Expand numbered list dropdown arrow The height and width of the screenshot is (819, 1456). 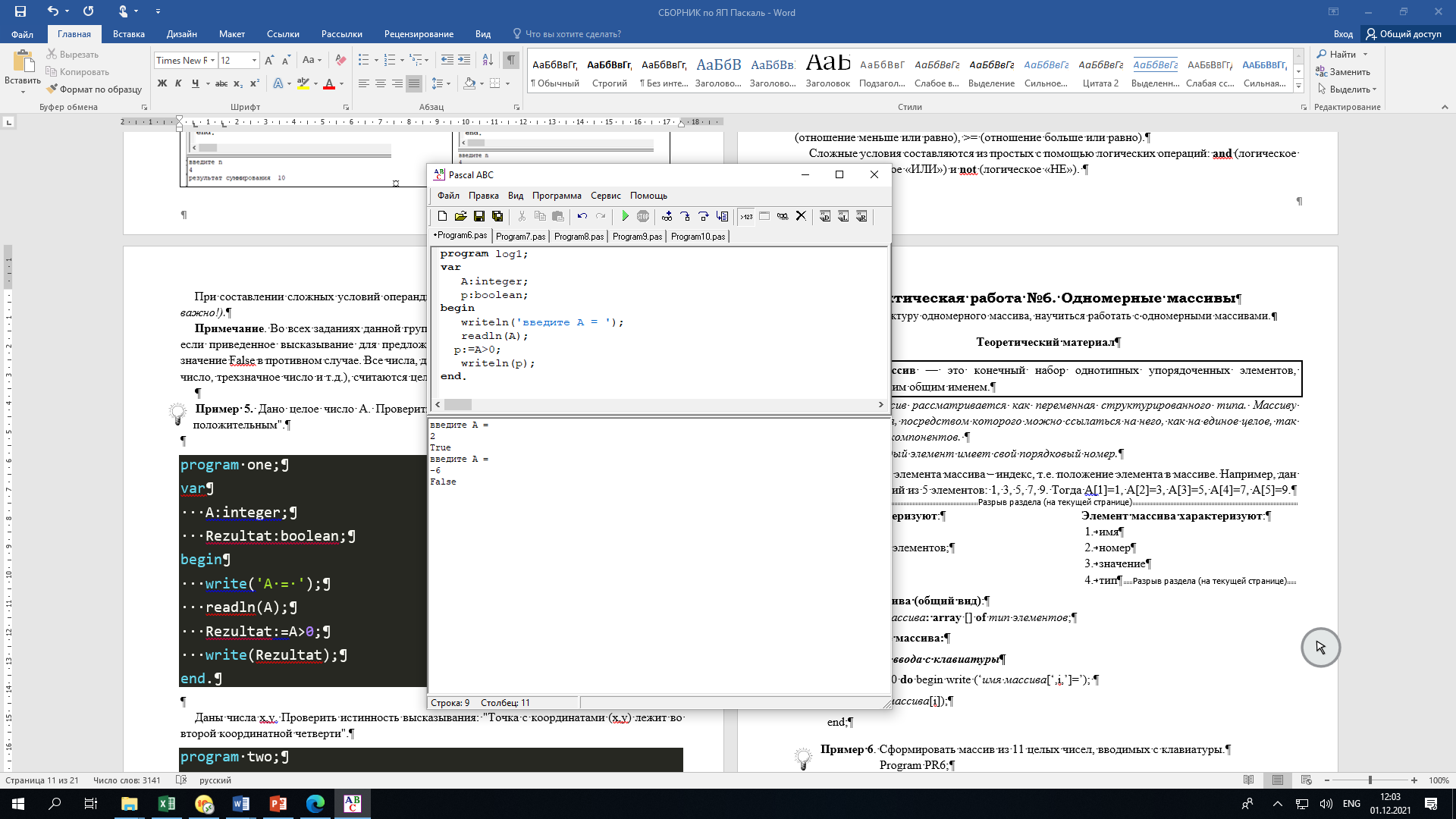coord(403,61)
